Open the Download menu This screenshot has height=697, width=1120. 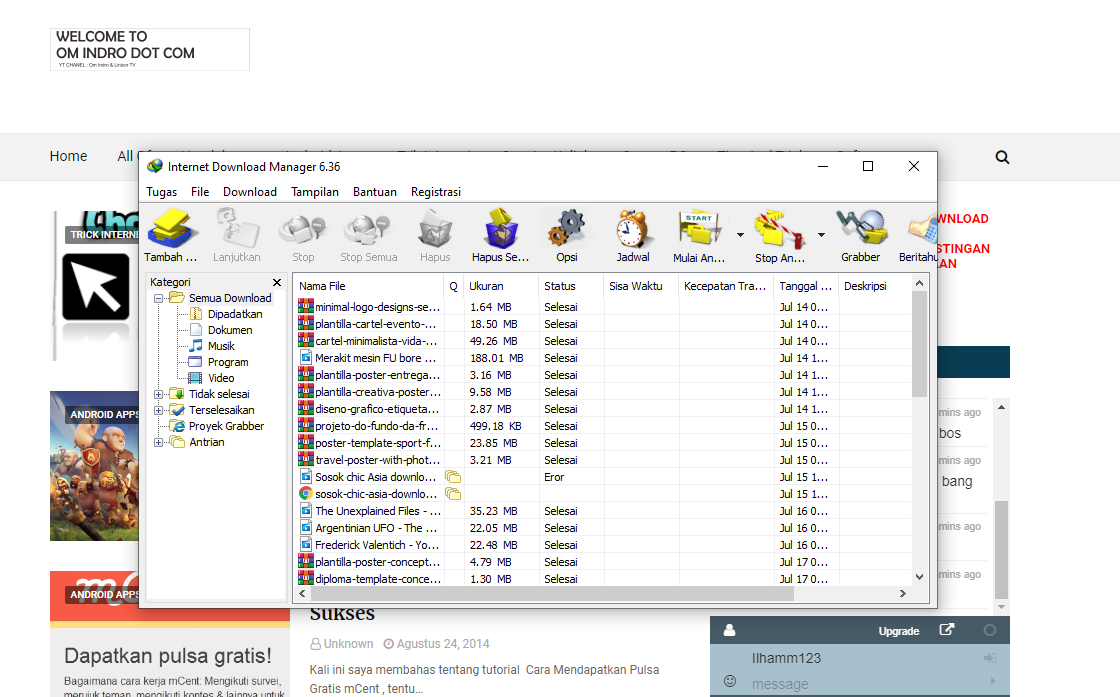[x=249, y=192]
